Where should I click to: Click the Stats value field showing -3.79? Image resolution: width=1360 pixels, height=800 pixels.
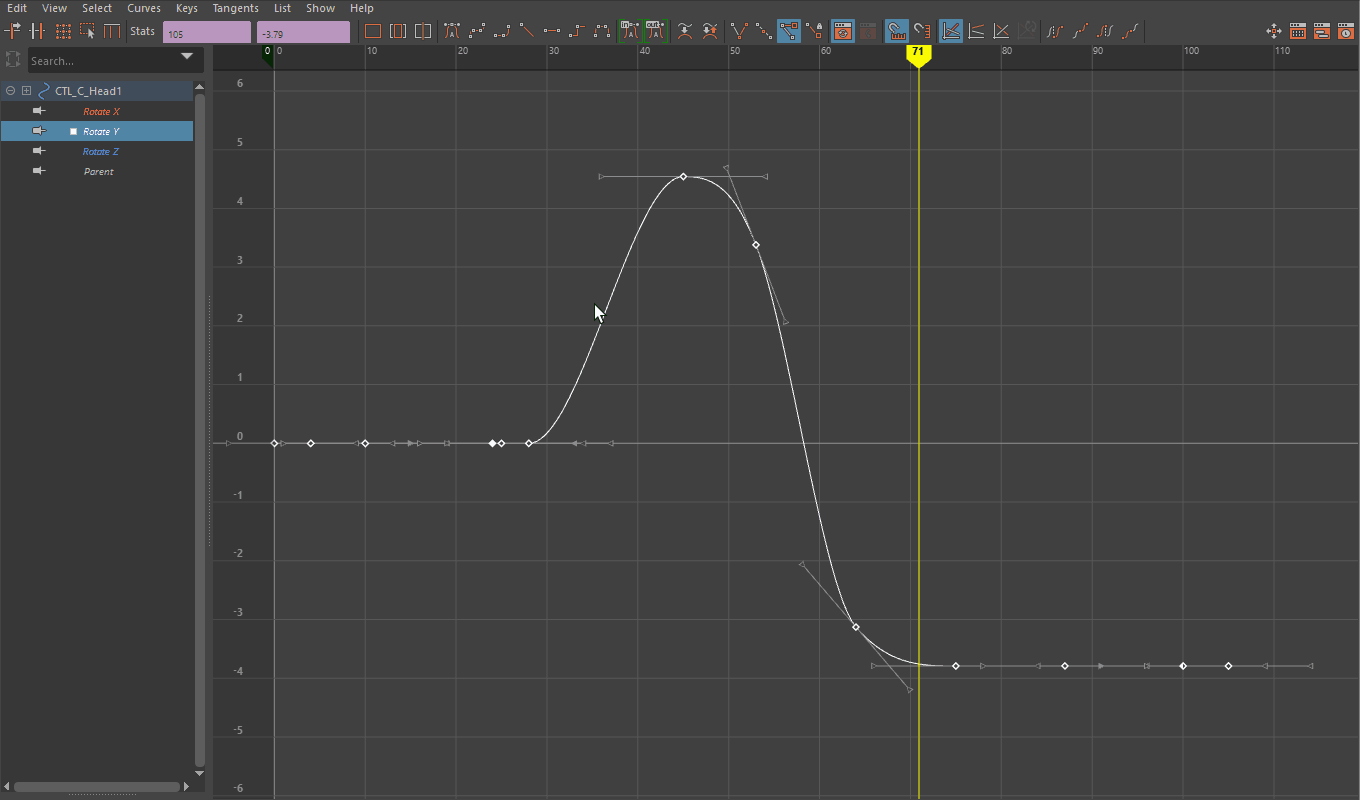click(x=302, y=33)
